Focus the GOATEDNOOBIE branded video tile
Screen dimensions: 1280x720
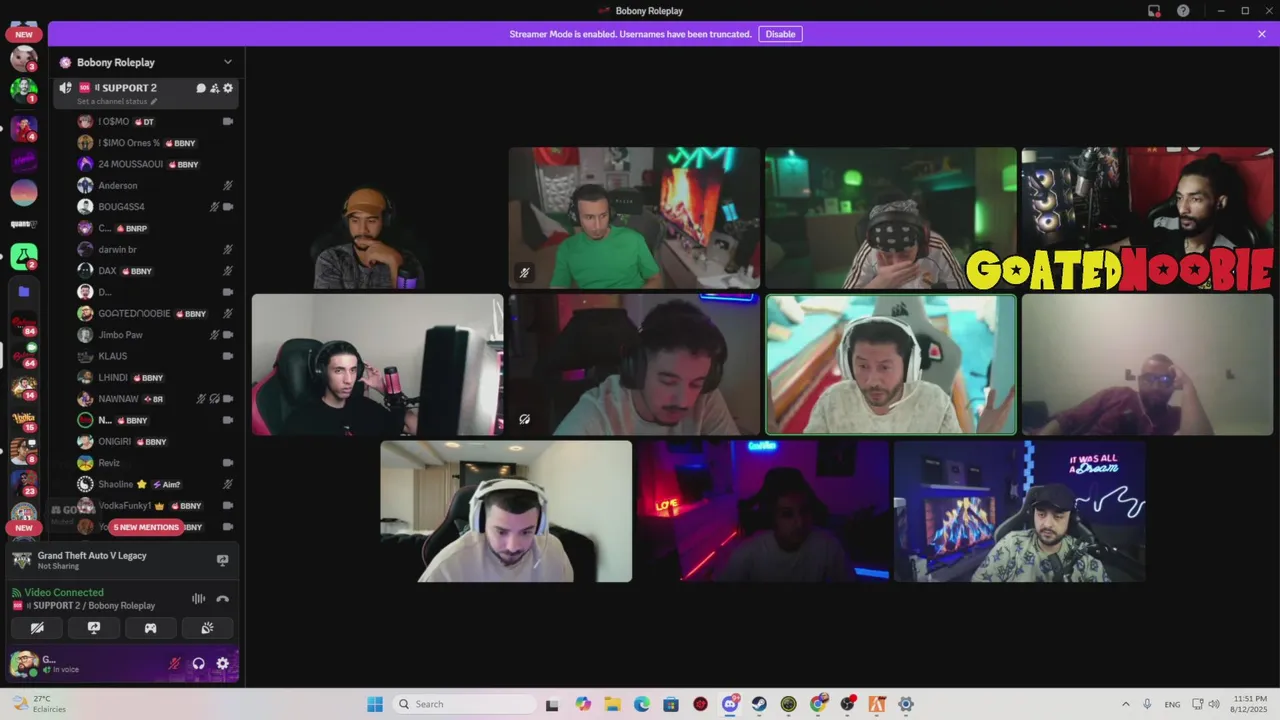pos(1147,218)
